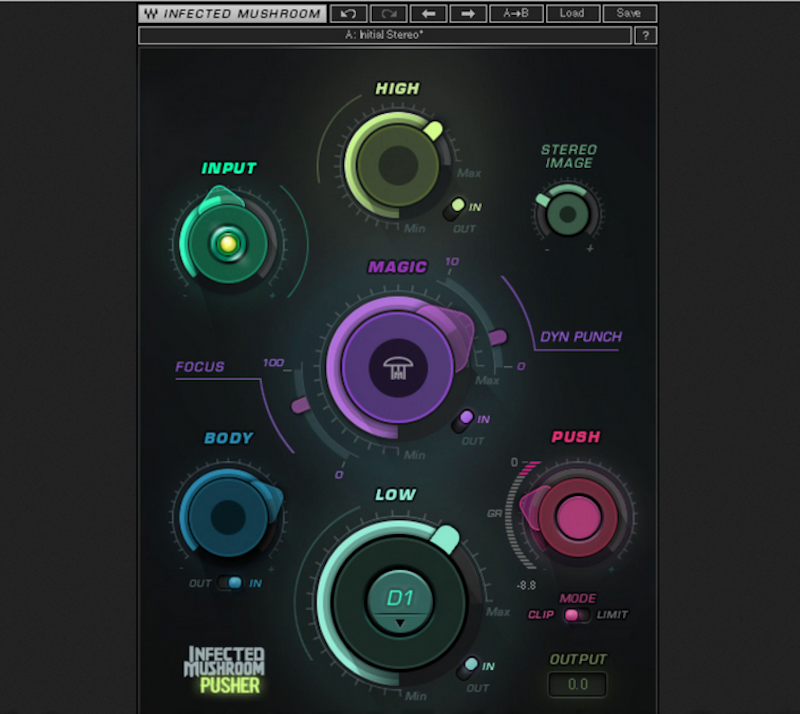Click the Undo arrow button
The height and width of the screenshot is (714, 800).
349,13
